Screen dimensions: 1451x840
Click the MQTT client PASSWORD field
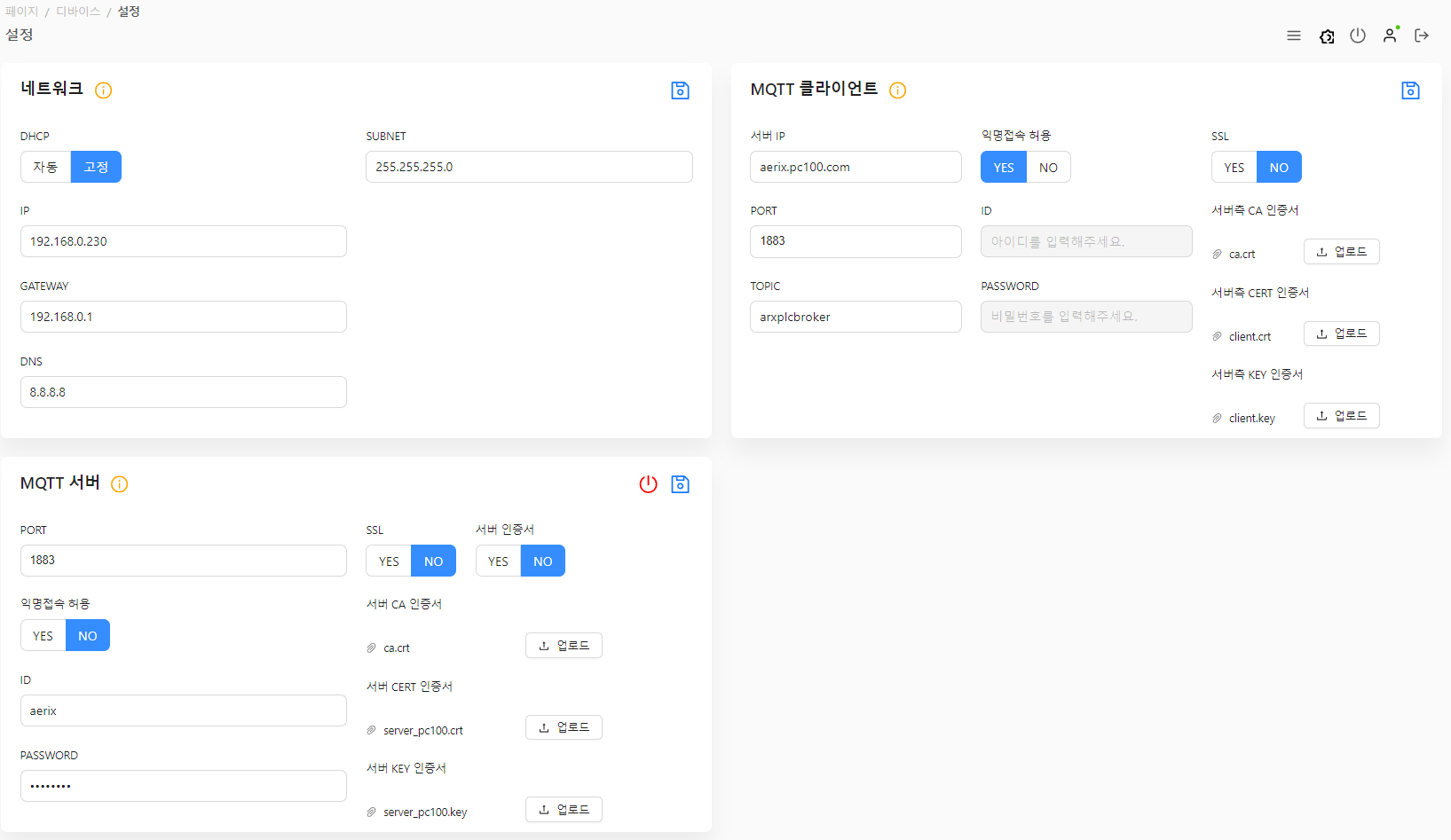[1086, 317]
